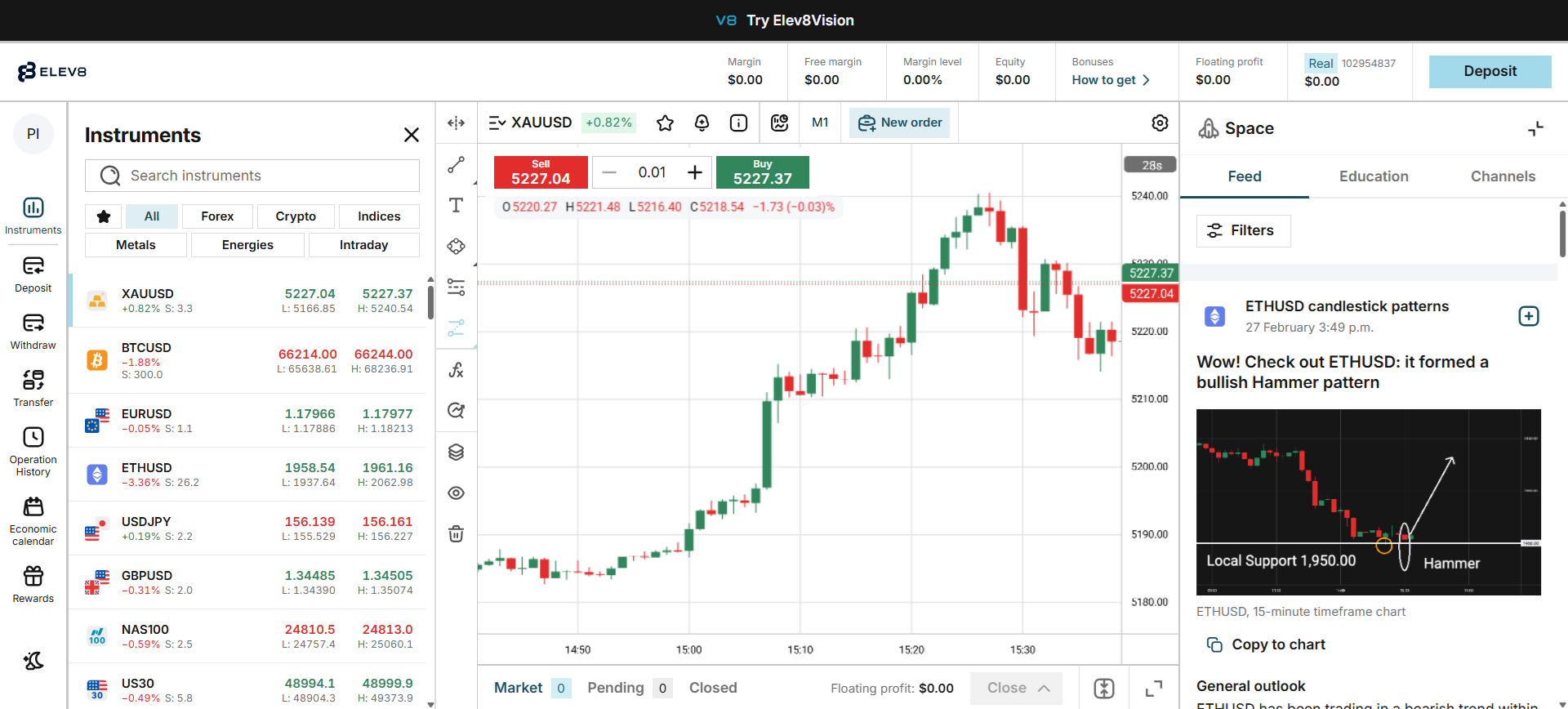This screenshot has height=709, width=1568.
Task: Click the New order button
Action: pyautogui.click(x=900, y=123)
